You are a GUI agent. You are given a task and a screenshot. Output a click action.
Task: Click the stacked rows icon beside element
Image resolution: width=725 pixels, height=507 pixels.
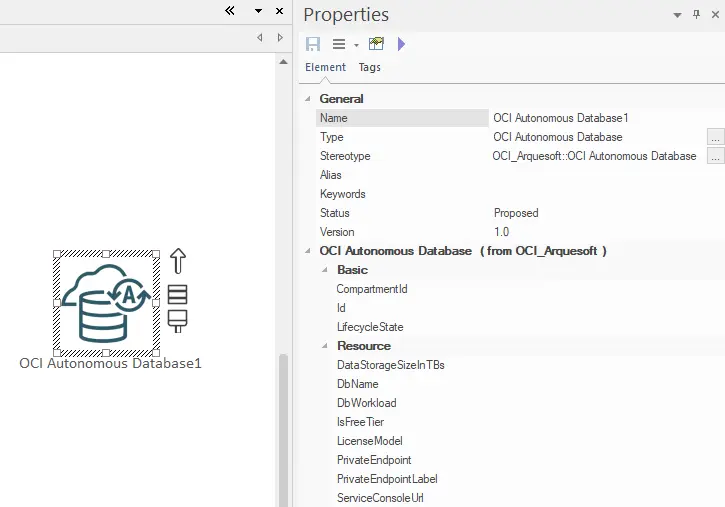[177, 294]
